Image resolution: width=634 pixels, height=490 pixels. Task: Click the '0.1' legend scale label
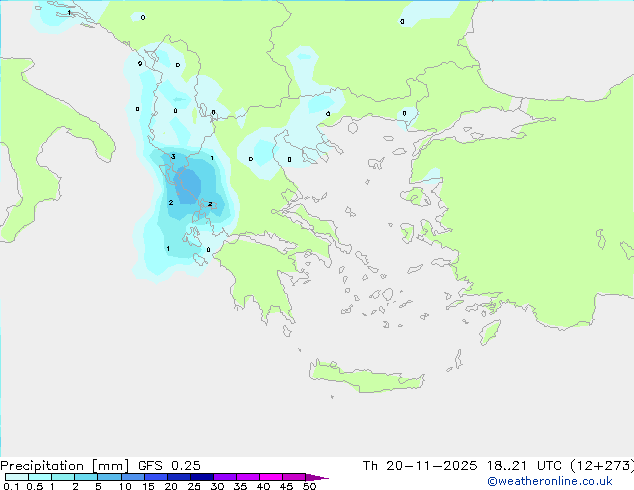[x=11, y=486]
